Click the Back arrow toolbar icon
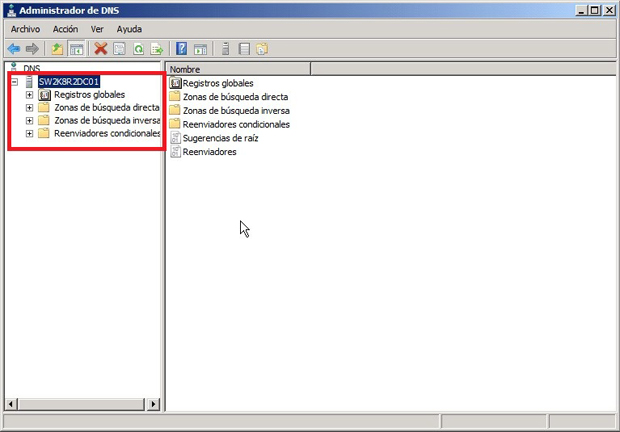Screen dimensions: 620x432 (14, 49)
